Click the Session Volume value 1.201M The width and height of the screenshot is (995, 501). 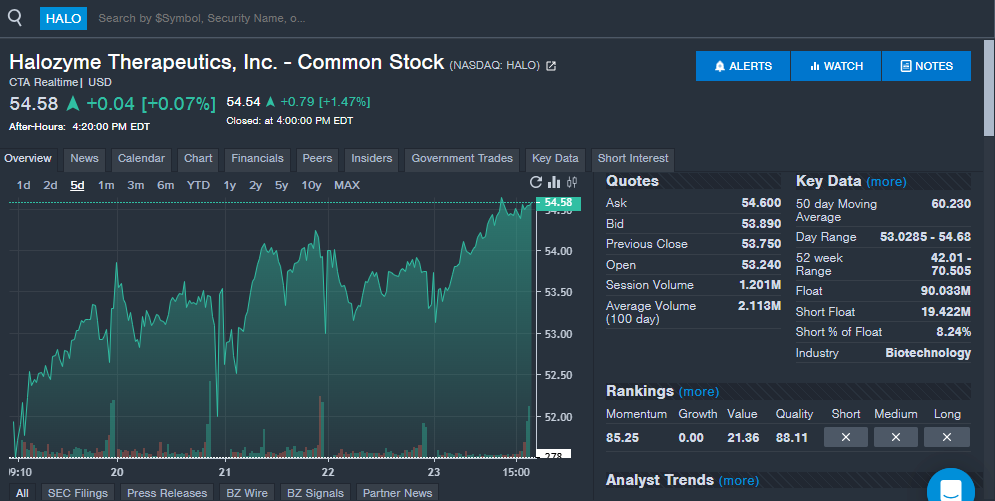760,285
